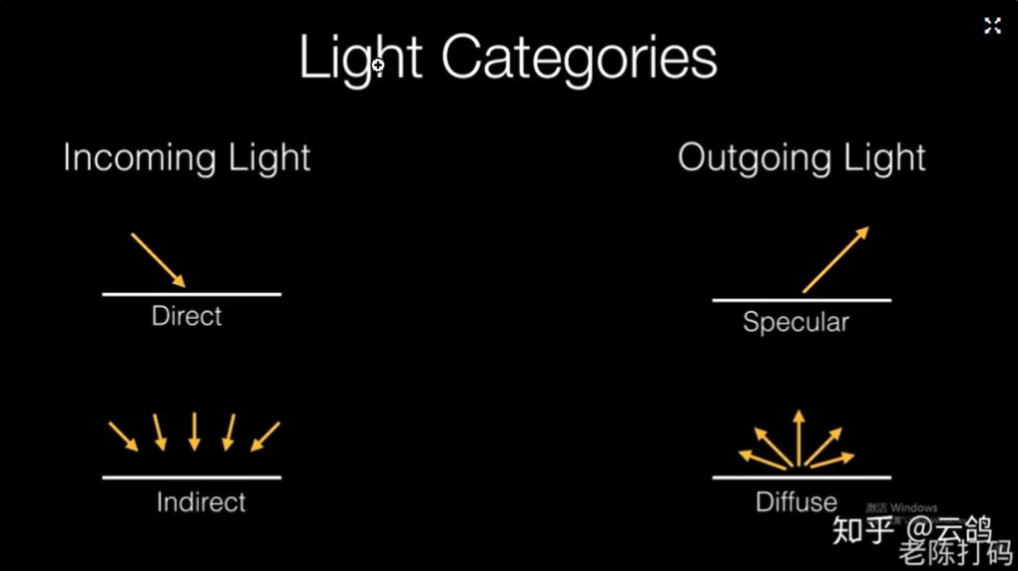Screen dimensions: 1018x571
Task: Click the Direct incoming light arrow
Action: tap(158, 260)
